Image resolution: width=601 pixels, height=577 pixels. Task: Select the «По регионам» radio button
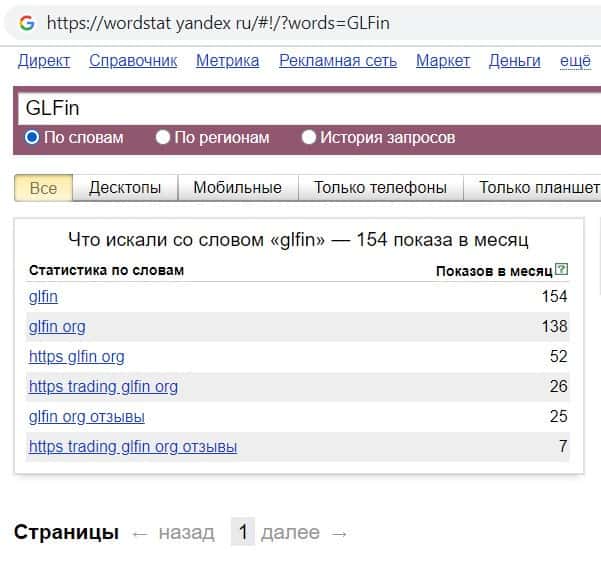pyautogui.click(x=163, y=137)
